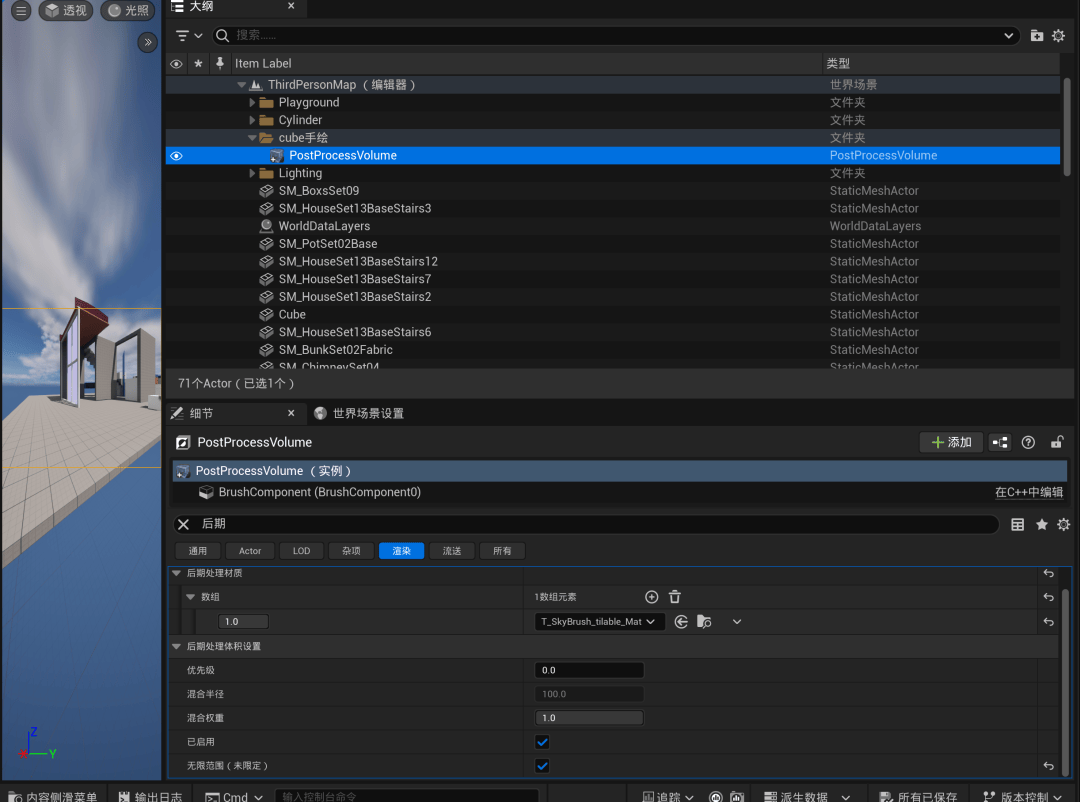Select the Actor filter chip
This screenshot has height=802, width=1080.
(250, 551)
